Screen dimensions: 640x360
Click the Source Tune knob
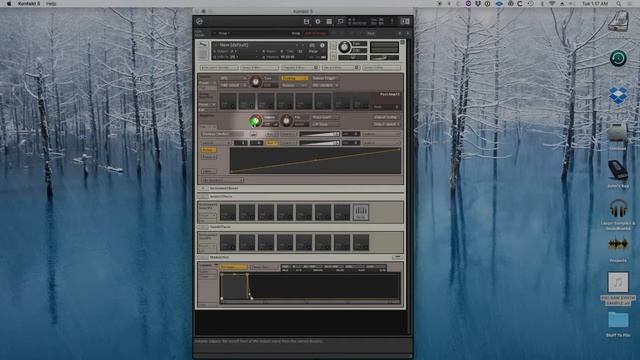point(256,82)
